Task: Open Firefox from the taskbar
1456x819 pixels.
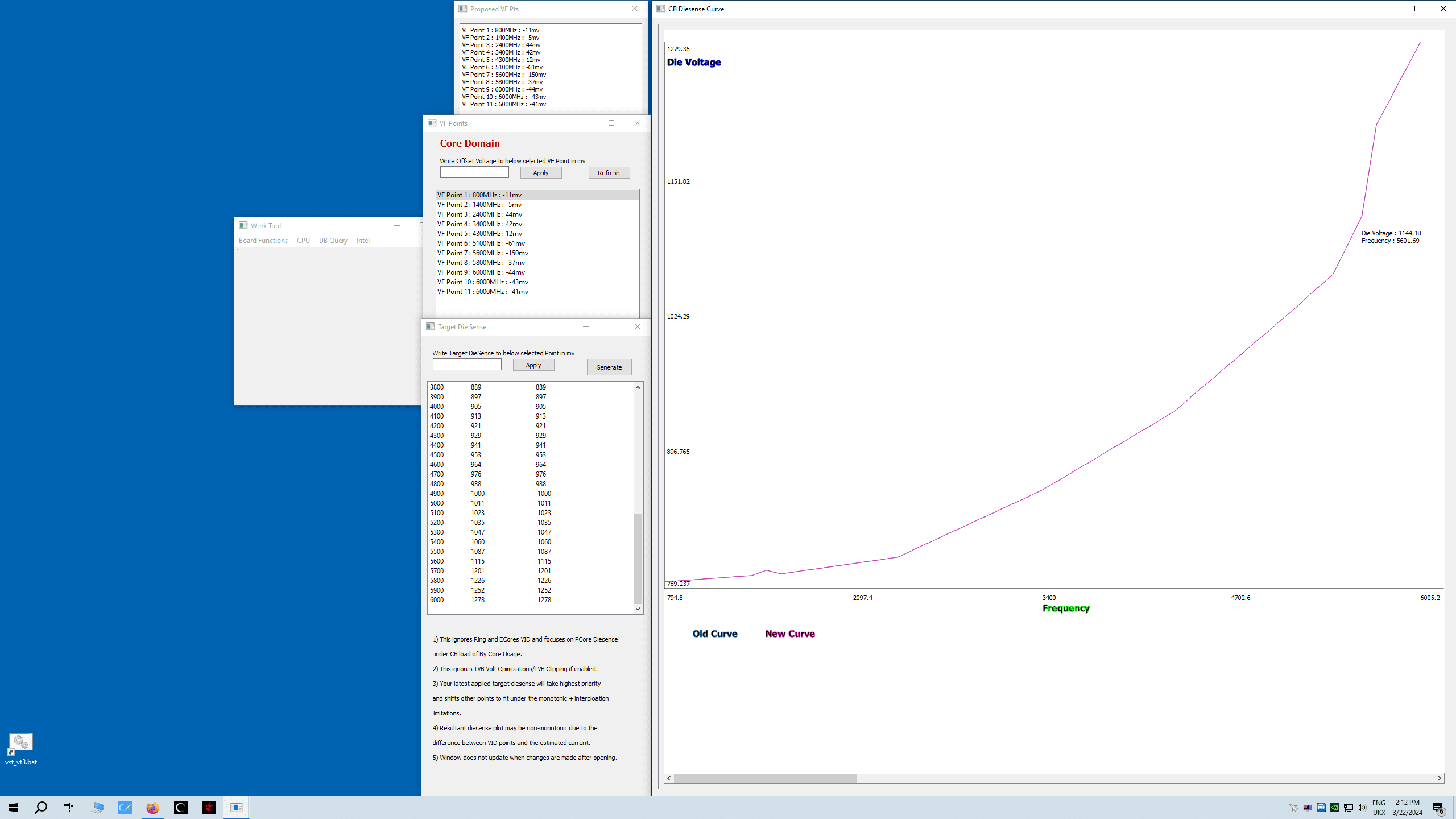Action: tap(152, 808)
